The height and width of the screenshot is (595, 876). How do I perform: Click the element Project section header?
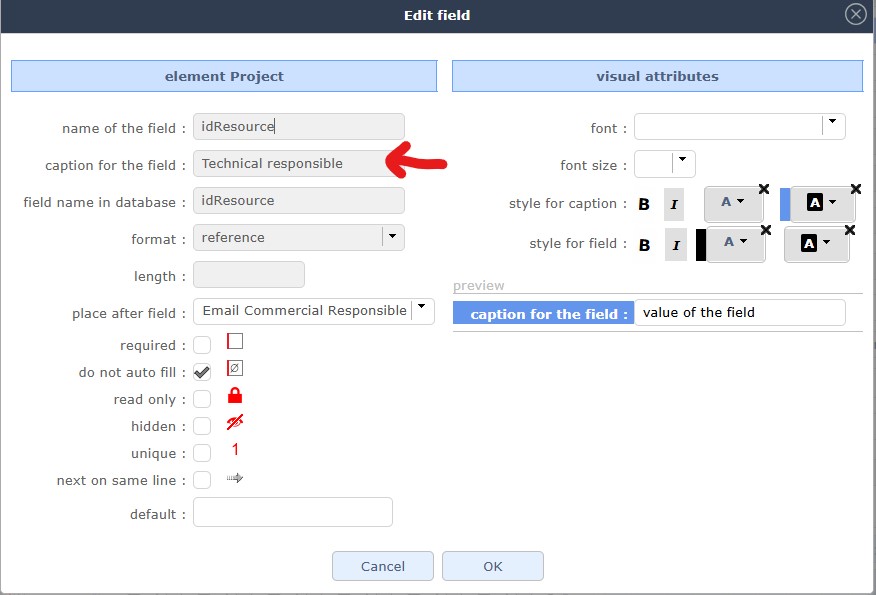(x=224, y=76)
